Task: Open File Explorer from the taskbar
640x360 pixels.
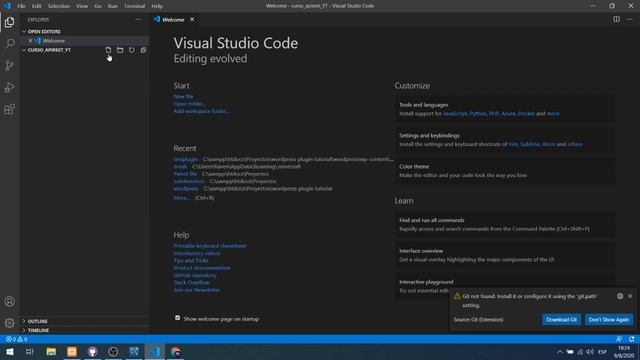Action: click(x=51, y=351)
